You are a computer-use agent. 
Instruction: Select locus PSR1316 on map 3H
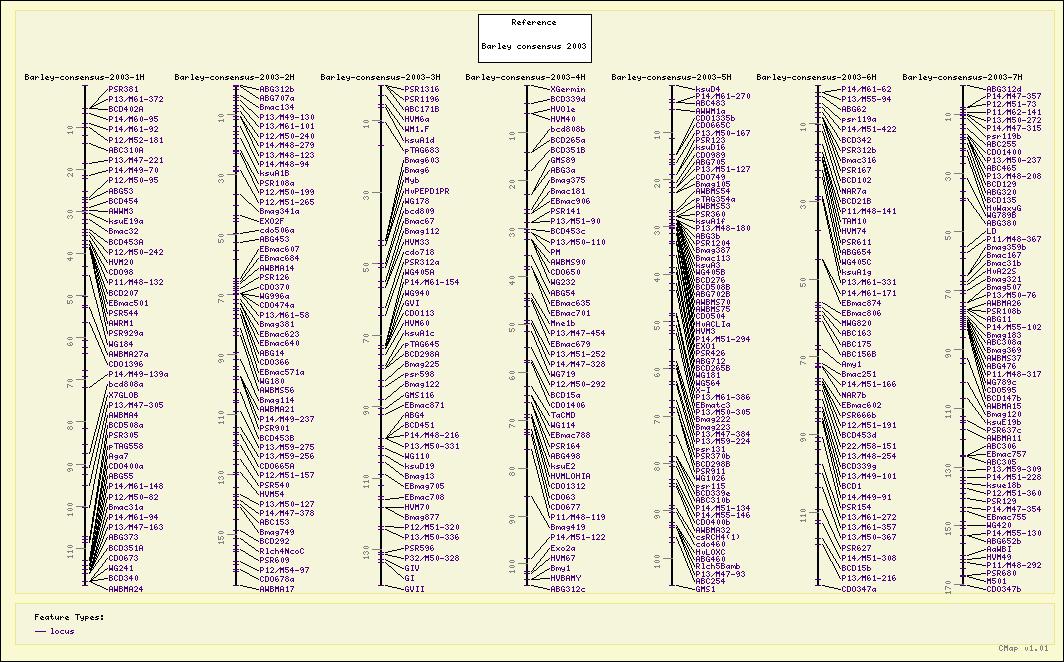[421, 89]
